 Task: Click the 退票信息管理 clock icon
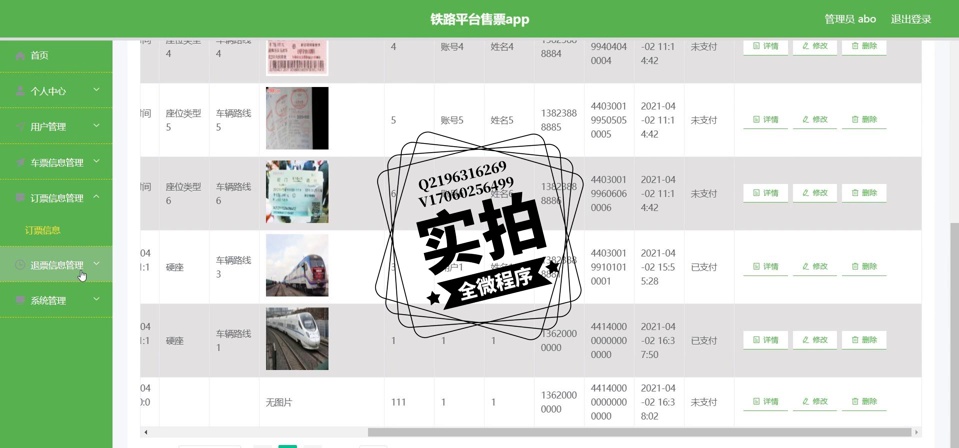[x=20, y=265]
